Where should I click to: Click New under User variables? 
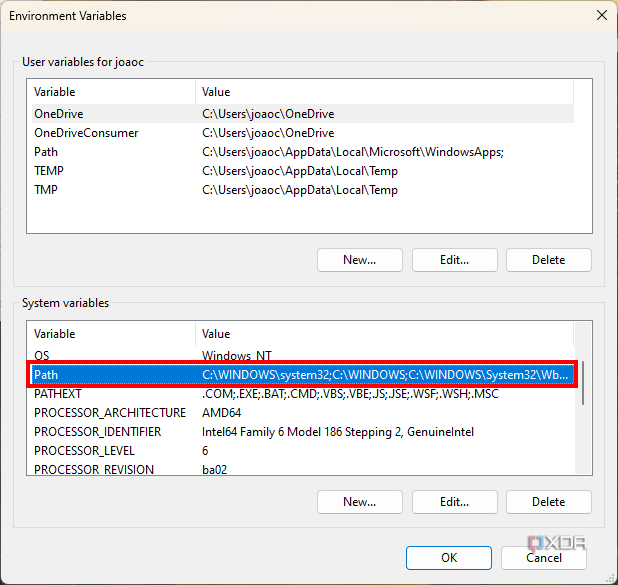[359, 260]
